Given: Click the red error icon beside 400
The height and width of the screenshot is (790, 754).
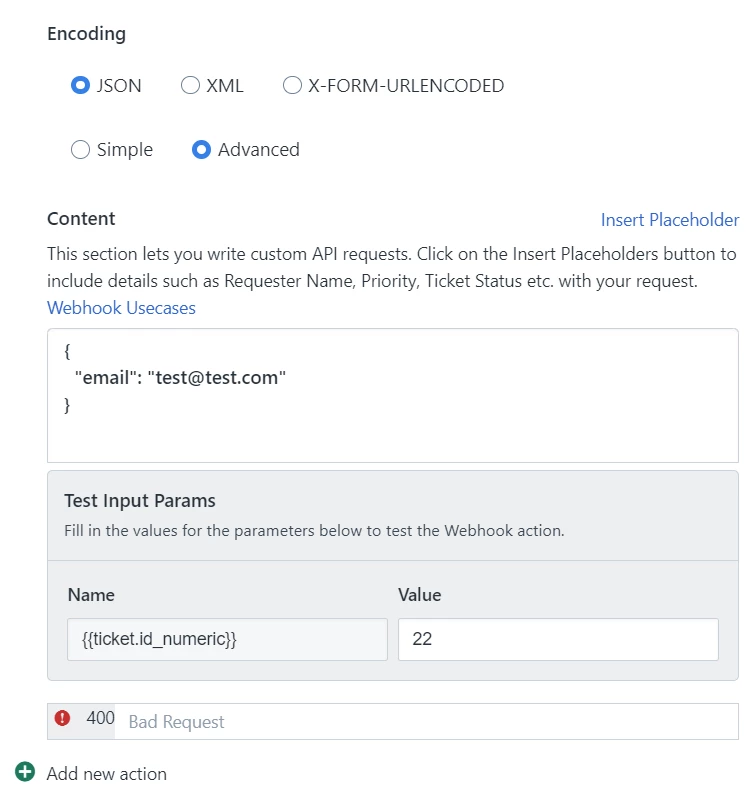Looking at the screenshot, I should [x=62, y=718].
